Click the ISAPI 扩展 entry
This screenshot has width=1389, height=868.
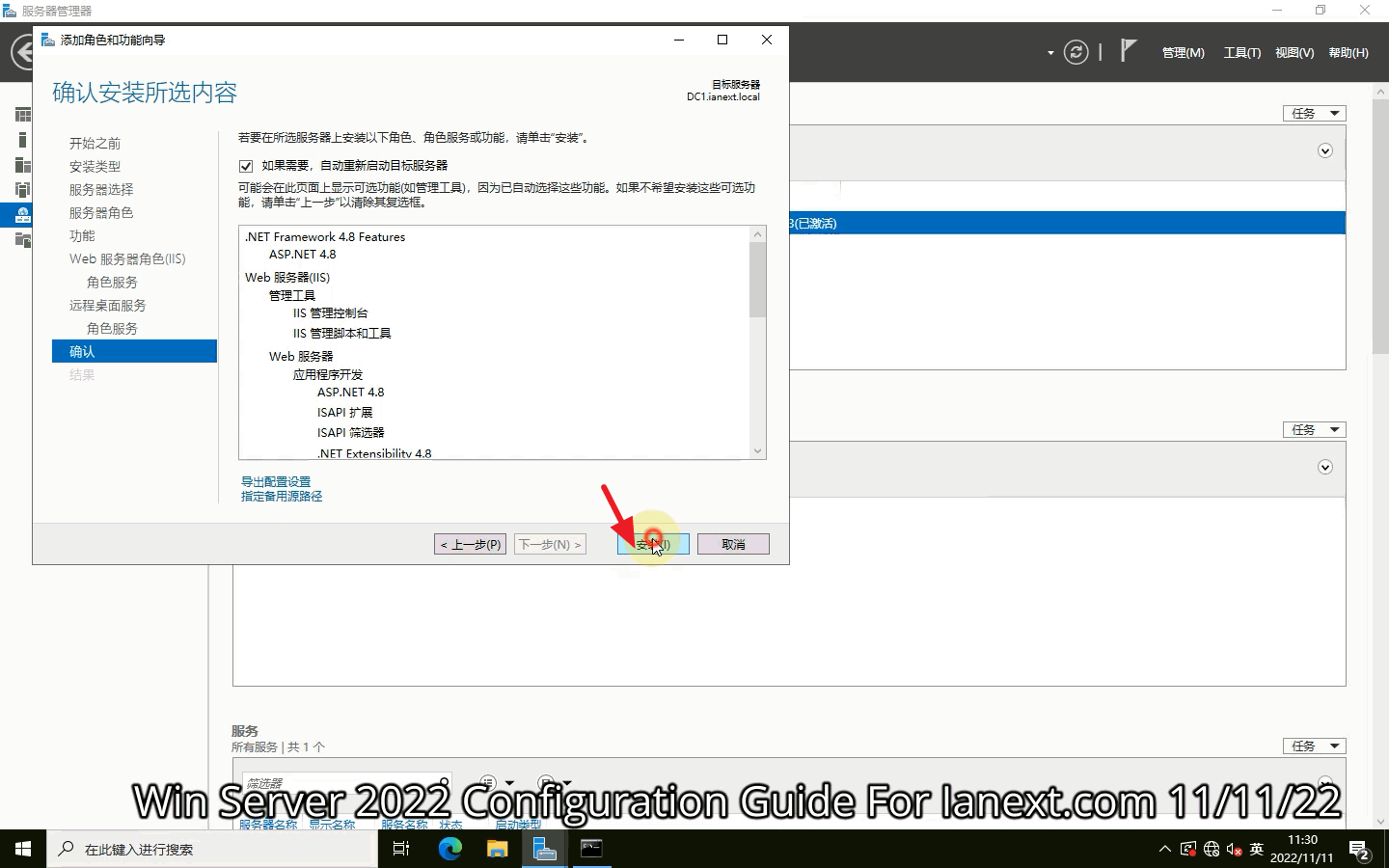(344, 412)
